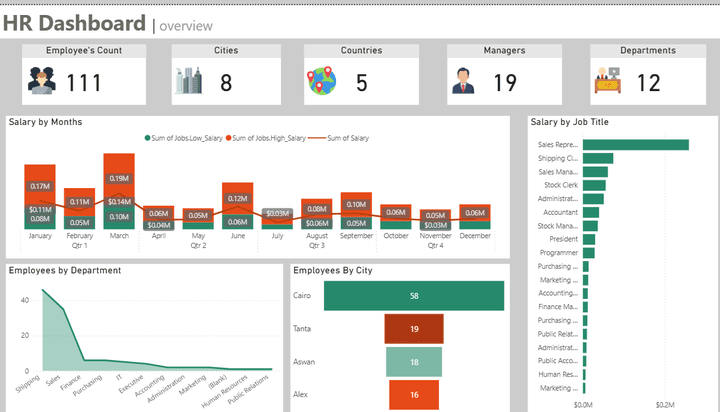This screenshot has width=720, height=412.
Task: Click the skyscraper buildings icon in Cities card
Action: coord(188,81)
